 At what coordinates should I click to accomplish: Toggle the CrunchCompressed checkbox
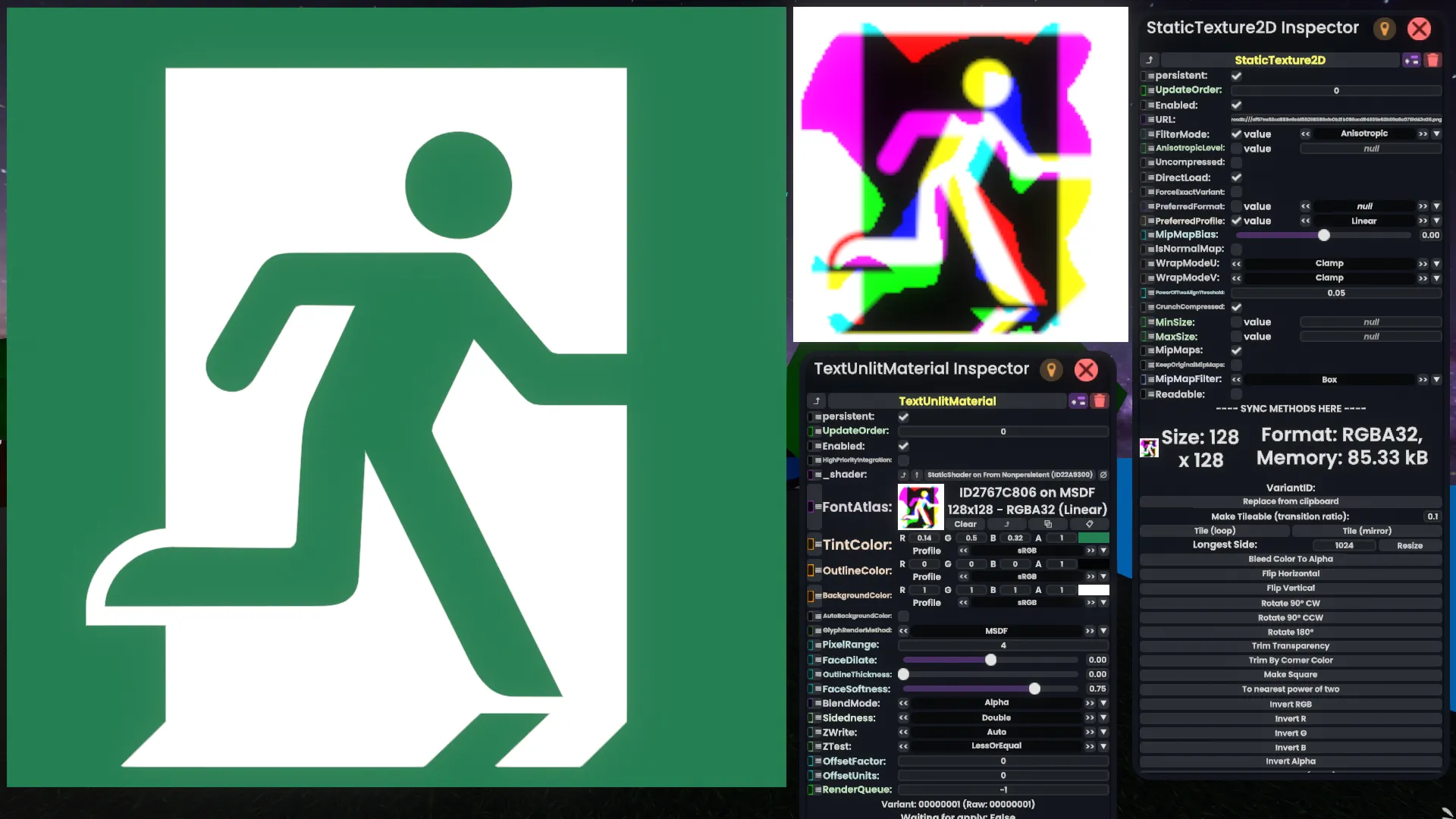click(1237, 307)
